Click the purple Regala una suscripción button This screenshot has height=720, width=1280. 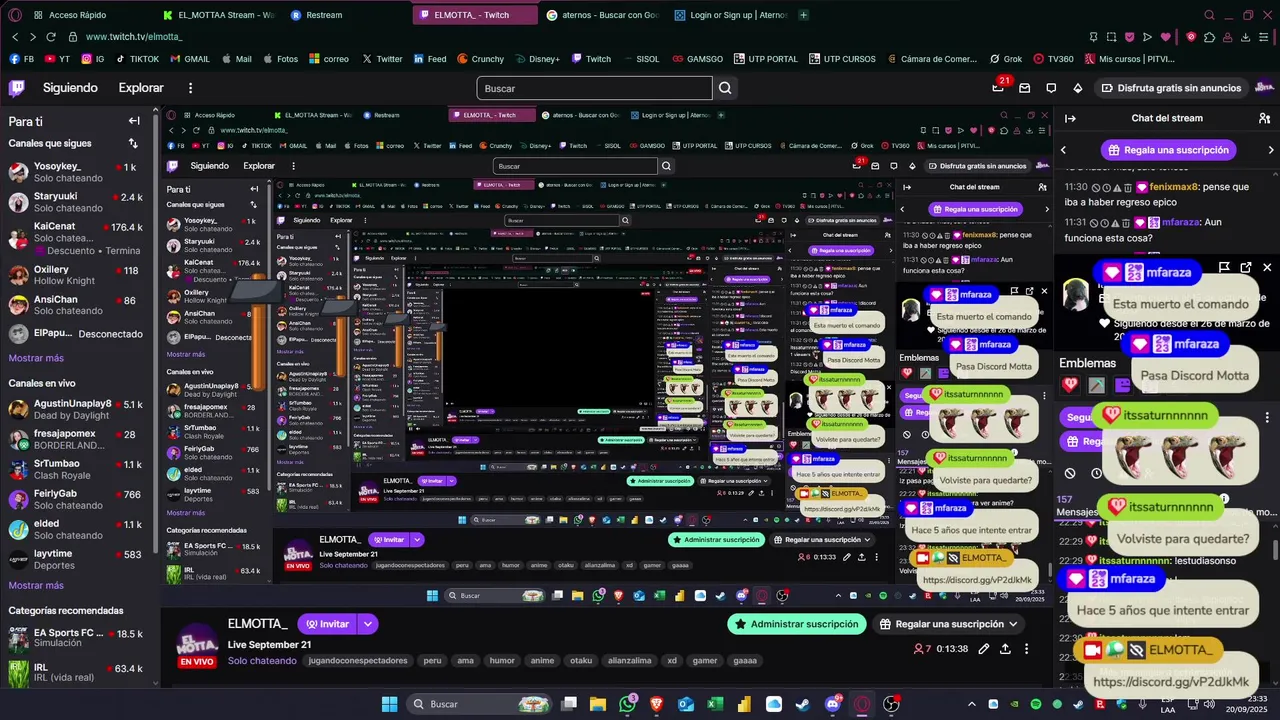[x=1168, y=150]
